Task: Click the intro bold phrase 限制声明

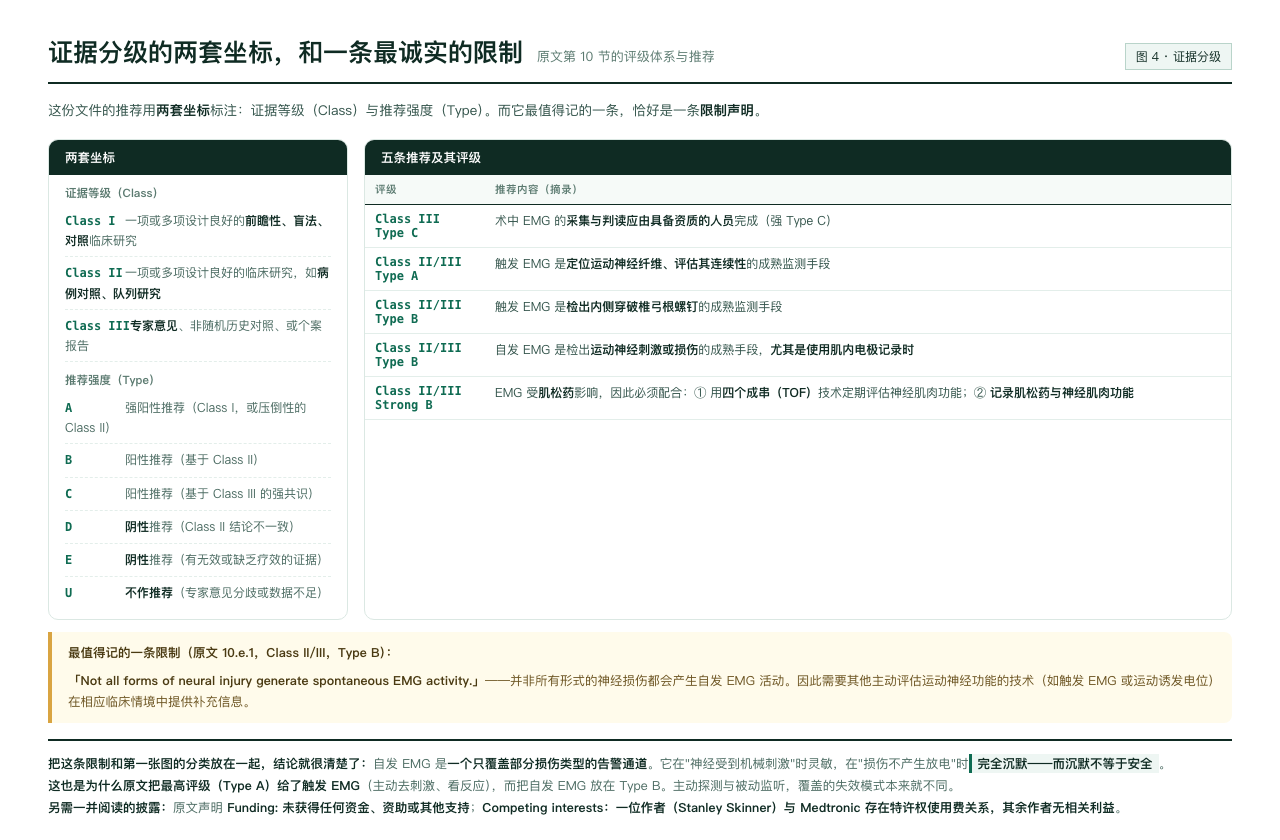Action: (728, 111)
